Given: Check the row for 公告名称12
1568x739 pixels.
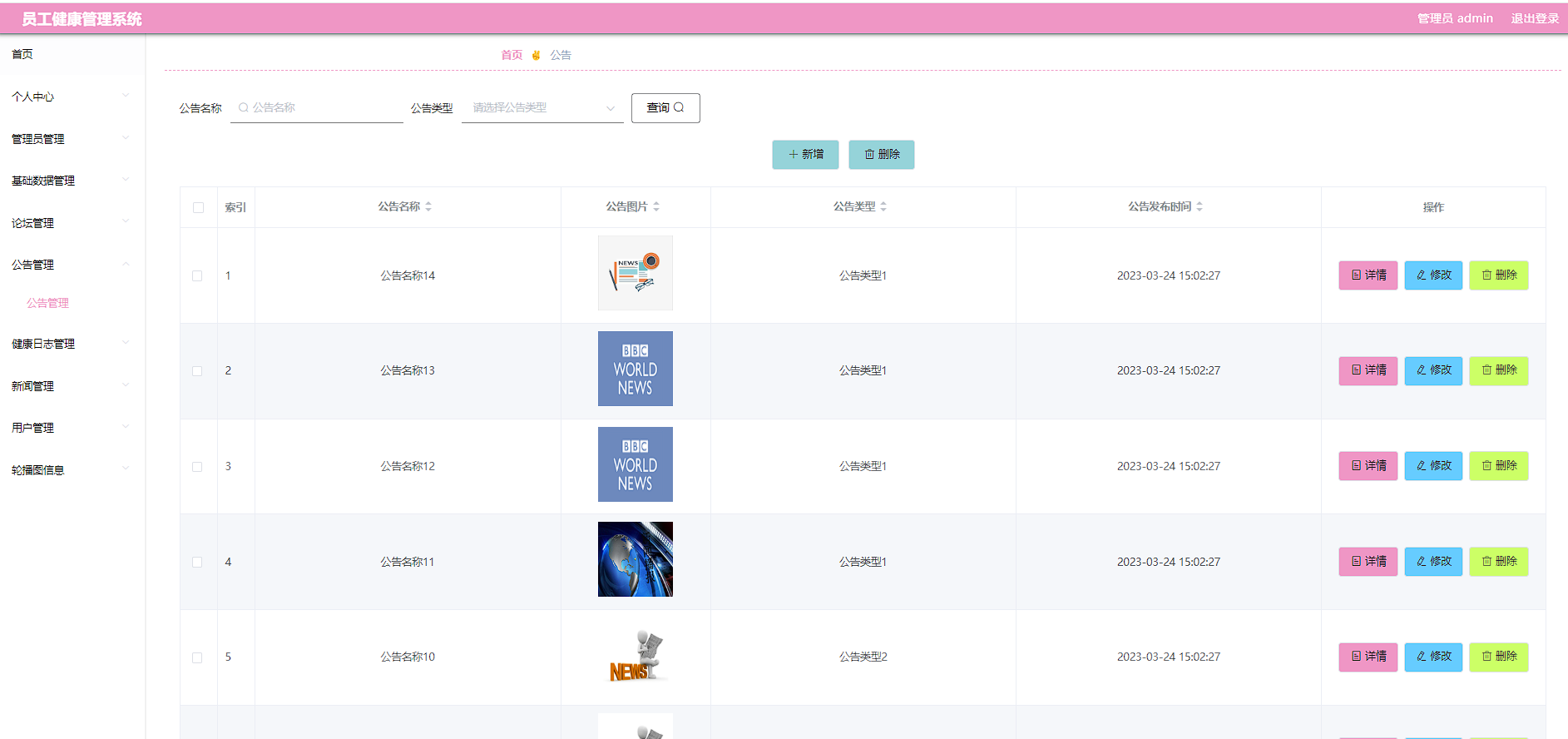Looking at the screenshot, I should click(197, 467).
